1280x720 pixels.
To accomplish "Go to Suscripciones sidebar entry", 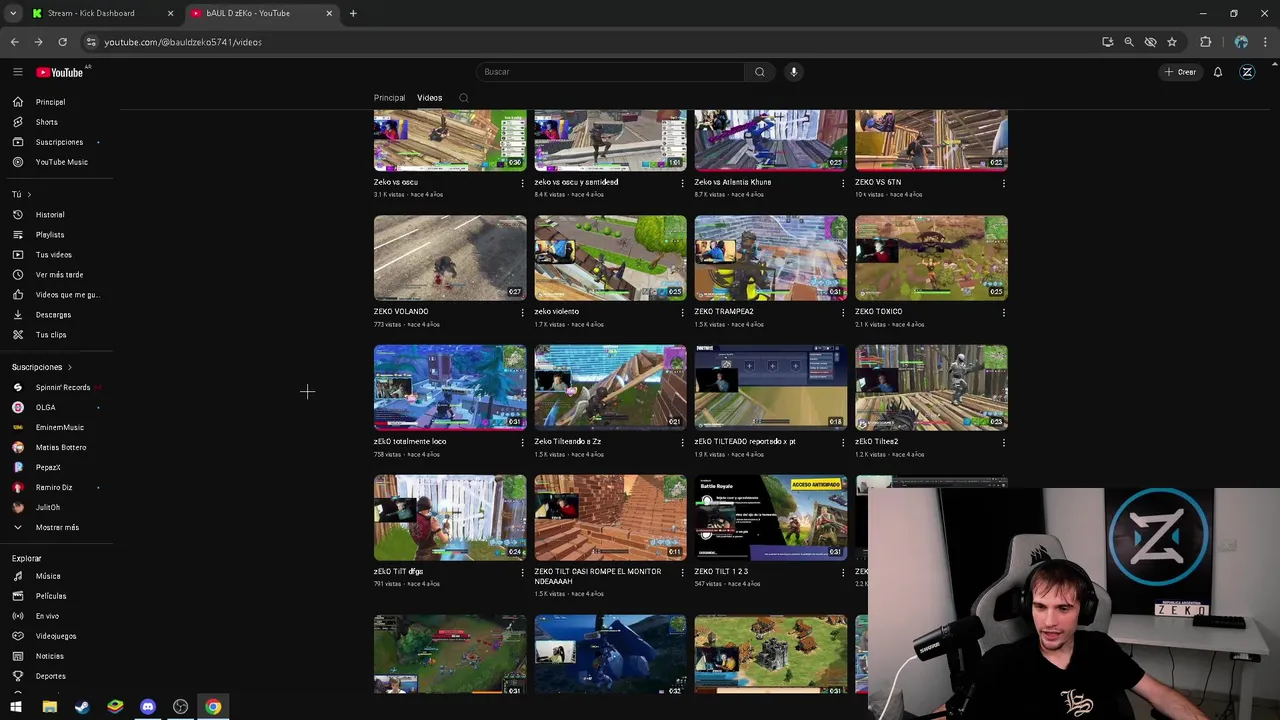I will [x=60, y=142].
